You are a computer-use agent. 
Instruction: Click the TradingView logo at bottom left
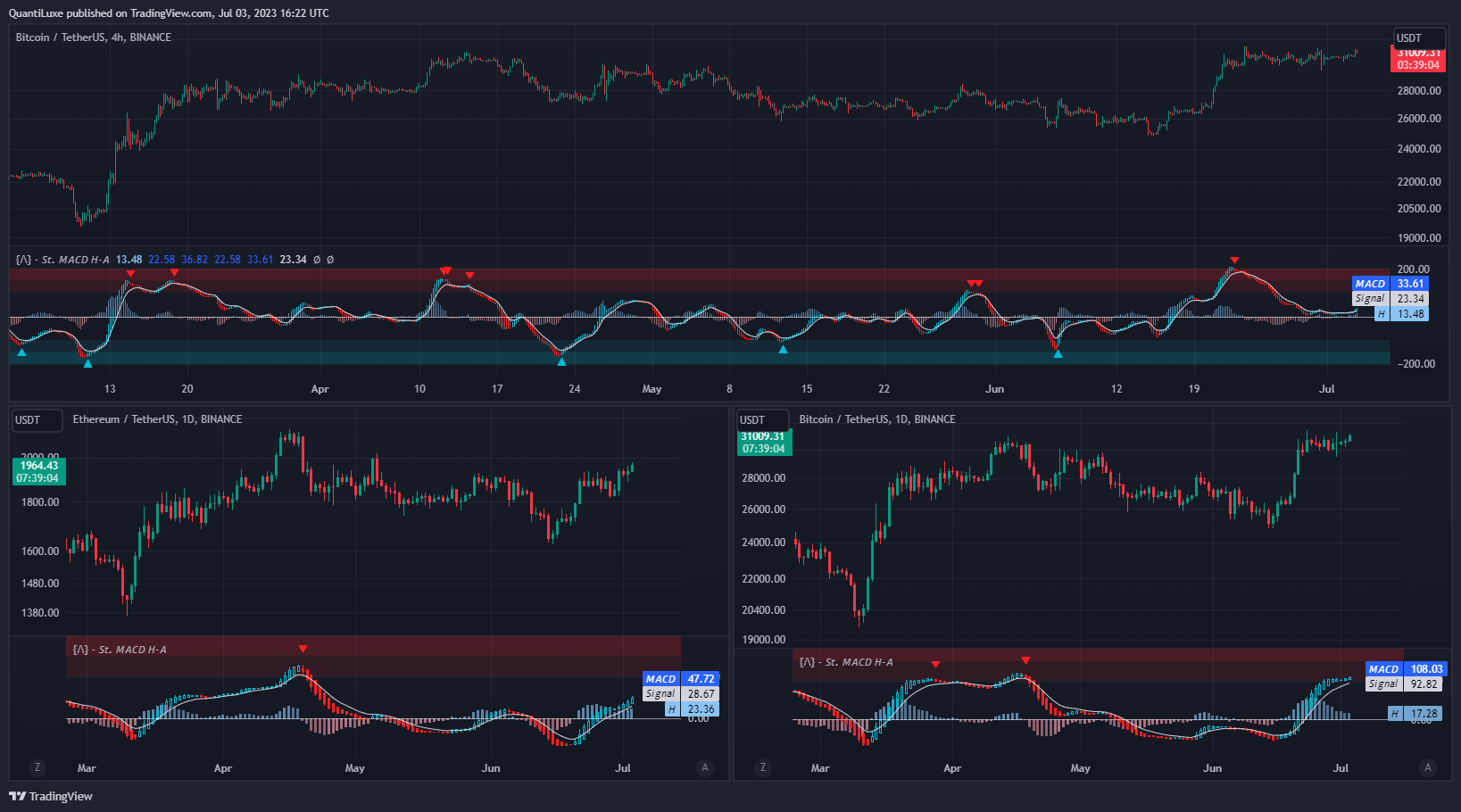(51, 796)
